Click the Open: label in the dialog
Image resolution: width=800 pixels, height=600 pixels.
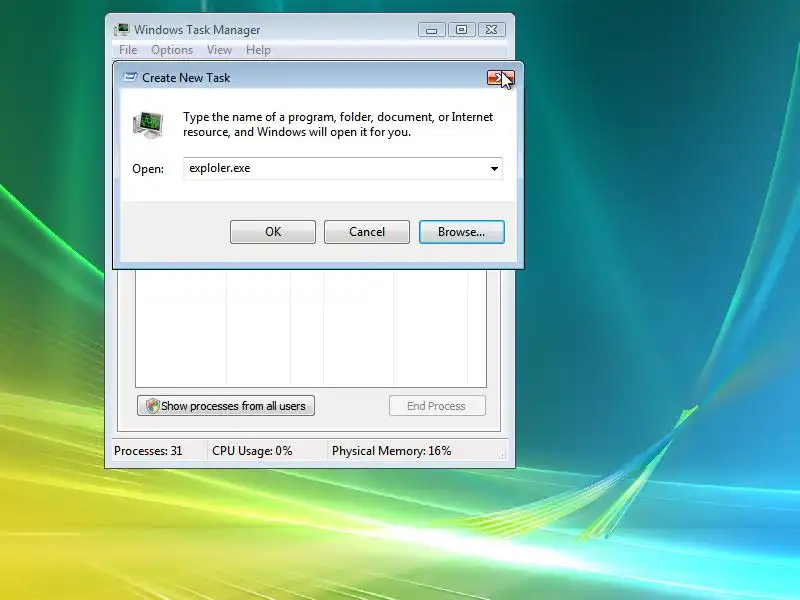coord(148,169)
